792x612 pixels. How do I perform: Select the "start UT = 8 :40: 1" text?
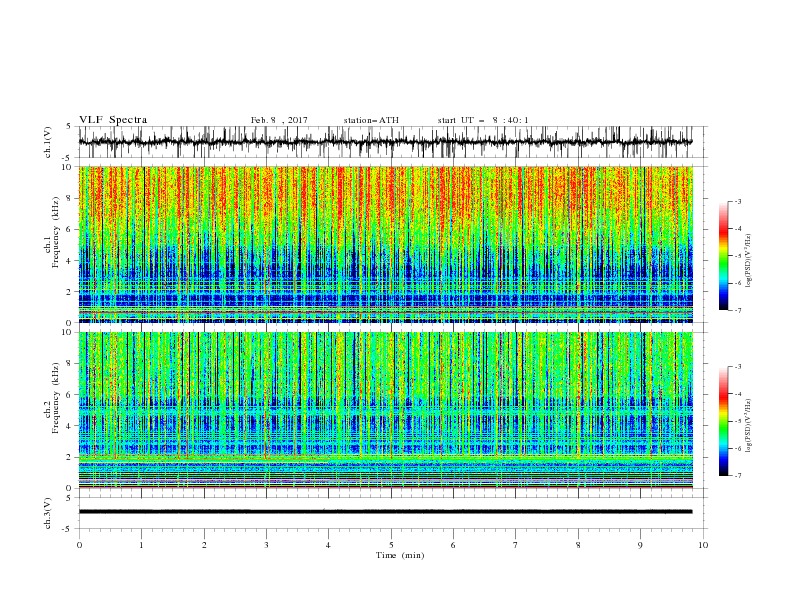pos(483,120)
